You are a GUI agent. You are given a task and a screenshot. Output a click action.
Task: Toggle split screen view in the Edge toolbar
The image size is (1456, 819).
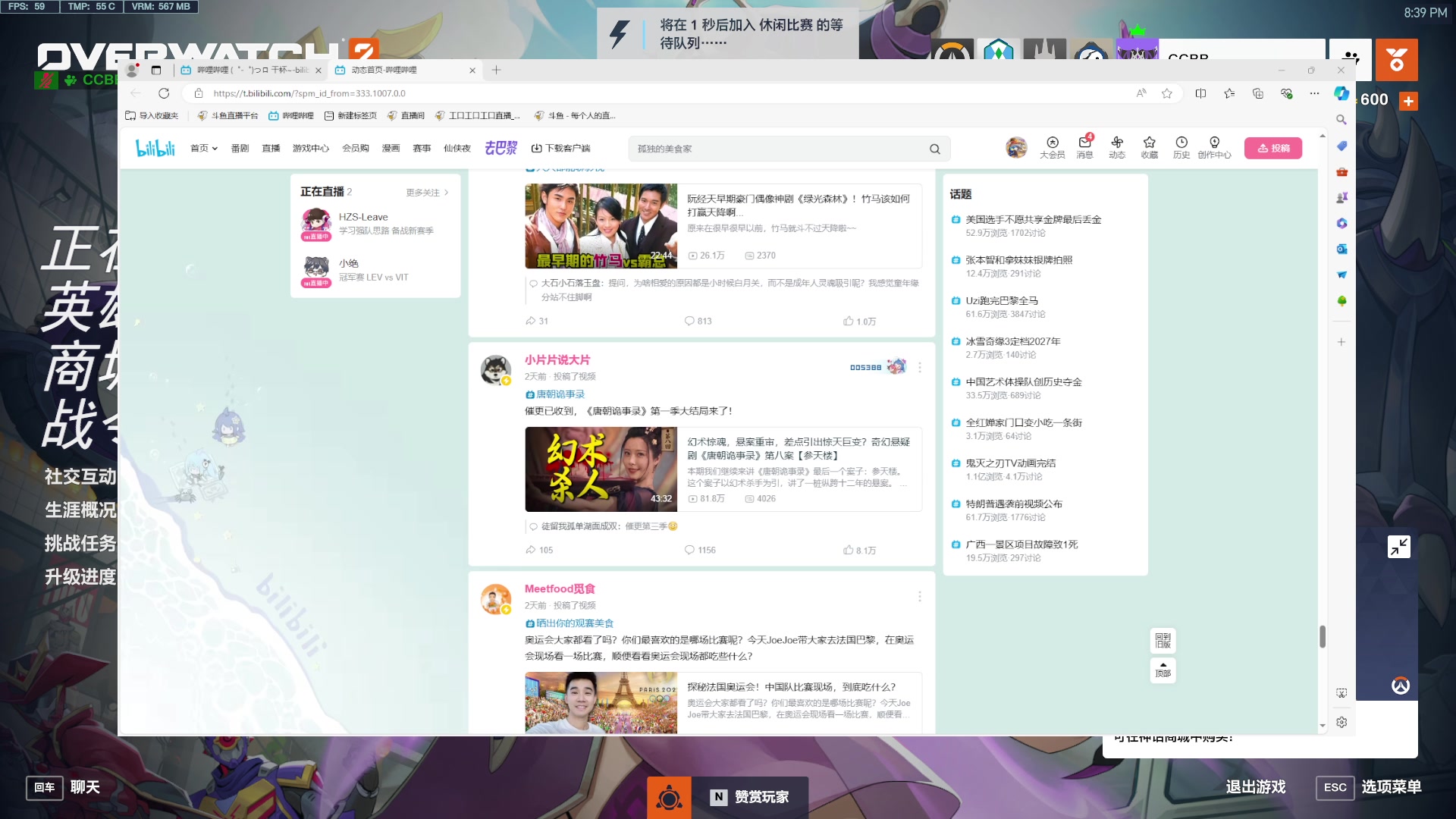coord(1200,93)
